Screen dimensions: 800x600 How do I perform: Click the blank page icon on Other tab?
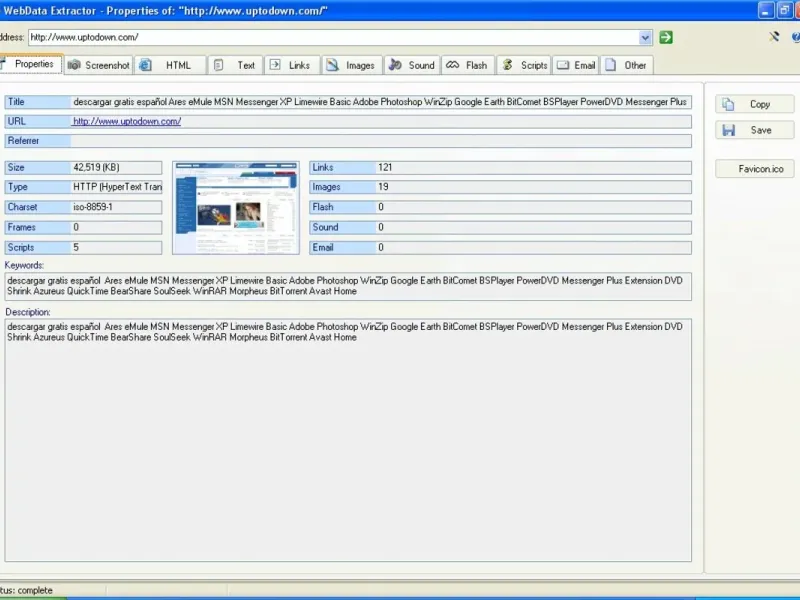click(x=611, y=65)
